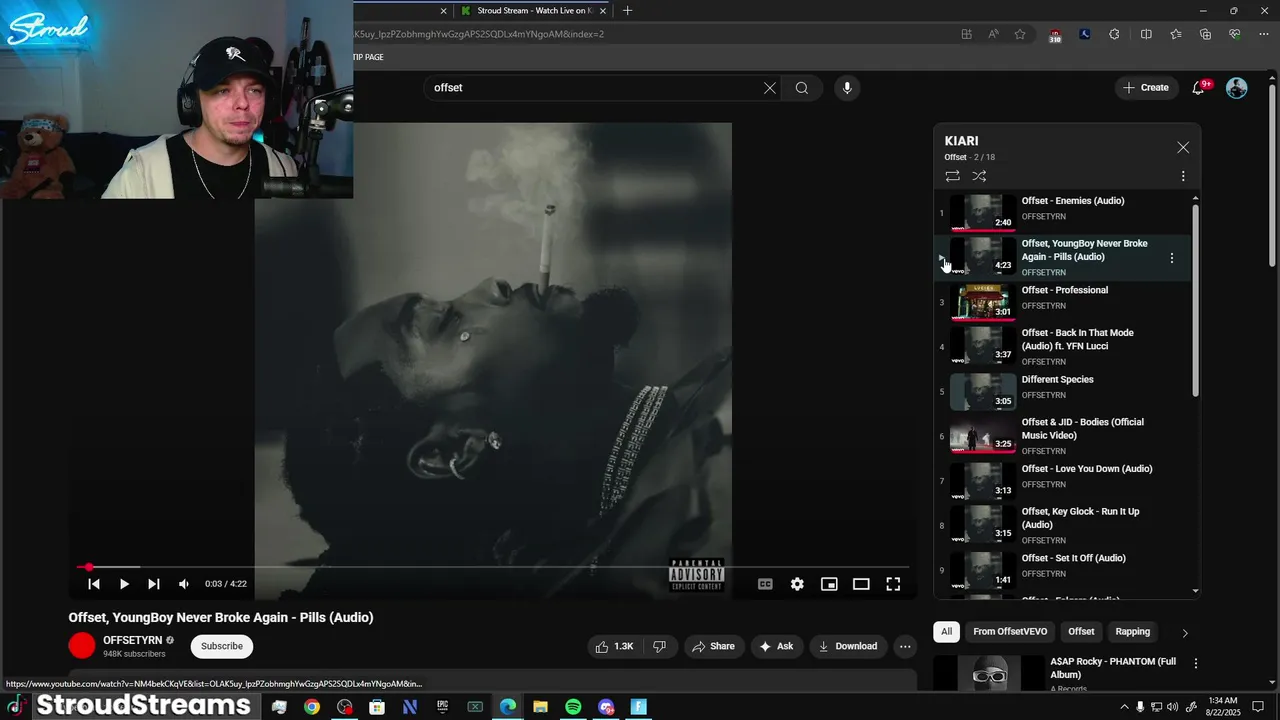Open Chrome from the taskbar
The width and height of the screenshot is (1280, 720).
pos(312,707)
